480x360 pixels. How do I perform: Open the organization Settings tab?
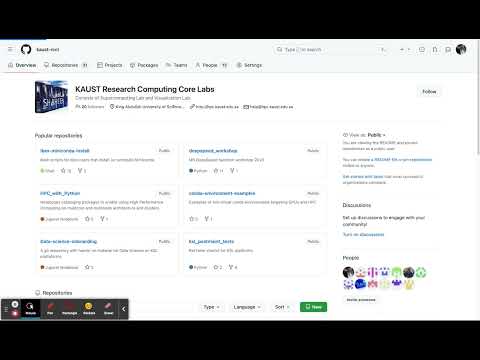point(249,65)
